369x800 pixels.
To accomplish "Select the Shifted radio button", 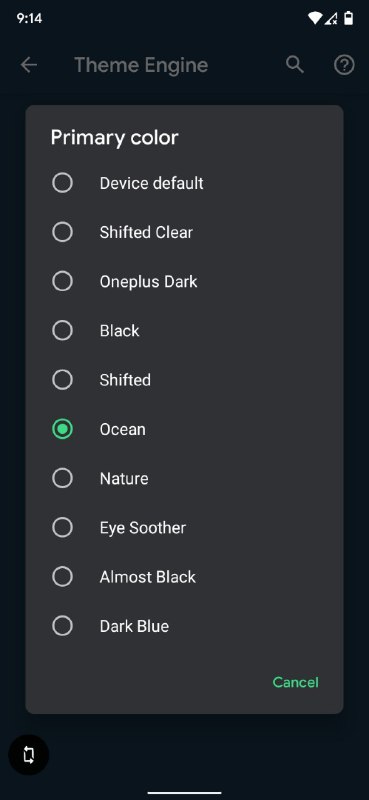I will (62, 380).
